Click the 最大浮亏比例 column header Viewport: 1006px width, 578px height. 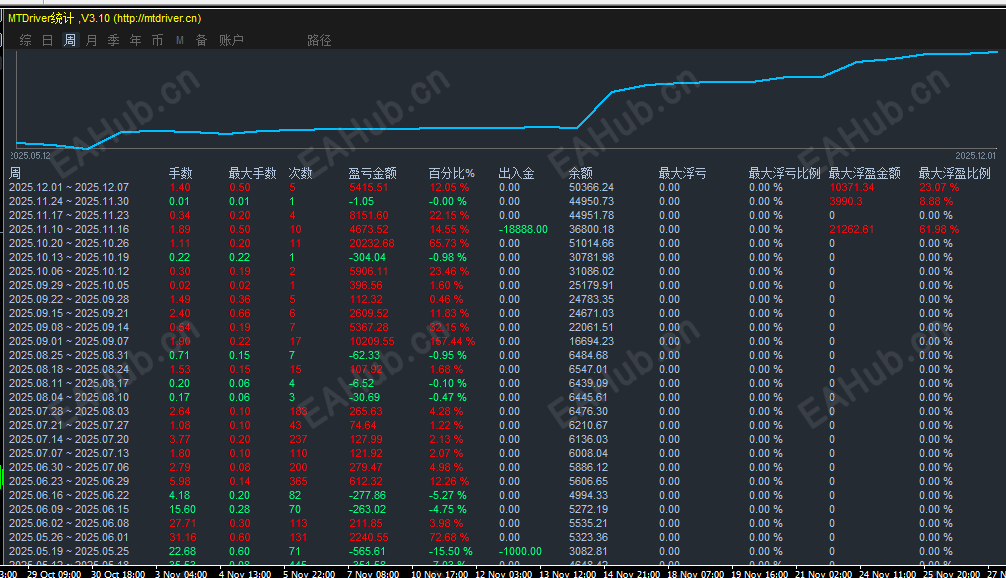click(785, 173)
